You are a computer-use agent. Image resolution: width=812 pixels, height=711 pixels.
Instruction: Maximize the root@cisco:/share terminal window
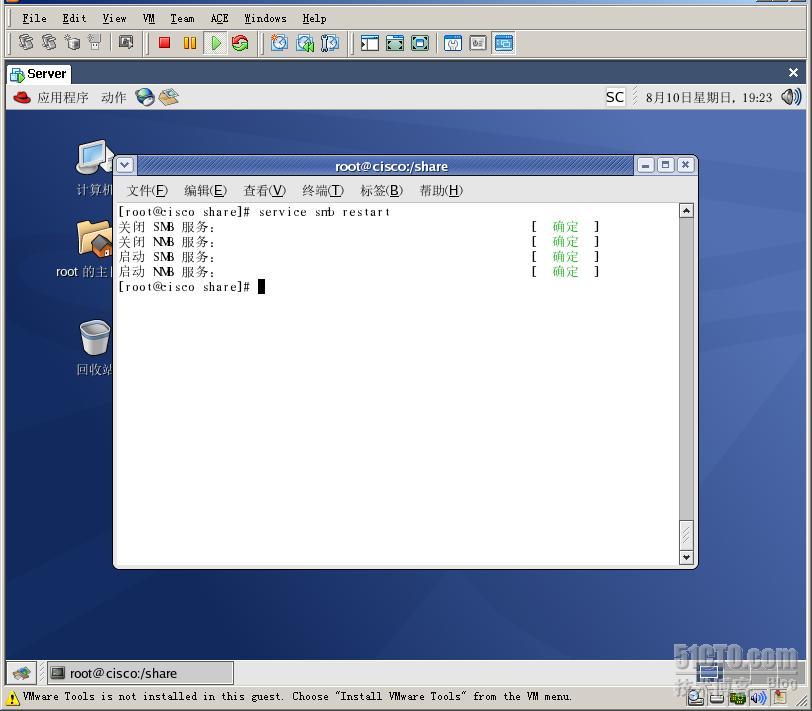pyautogui.click(x=665, y=165)
